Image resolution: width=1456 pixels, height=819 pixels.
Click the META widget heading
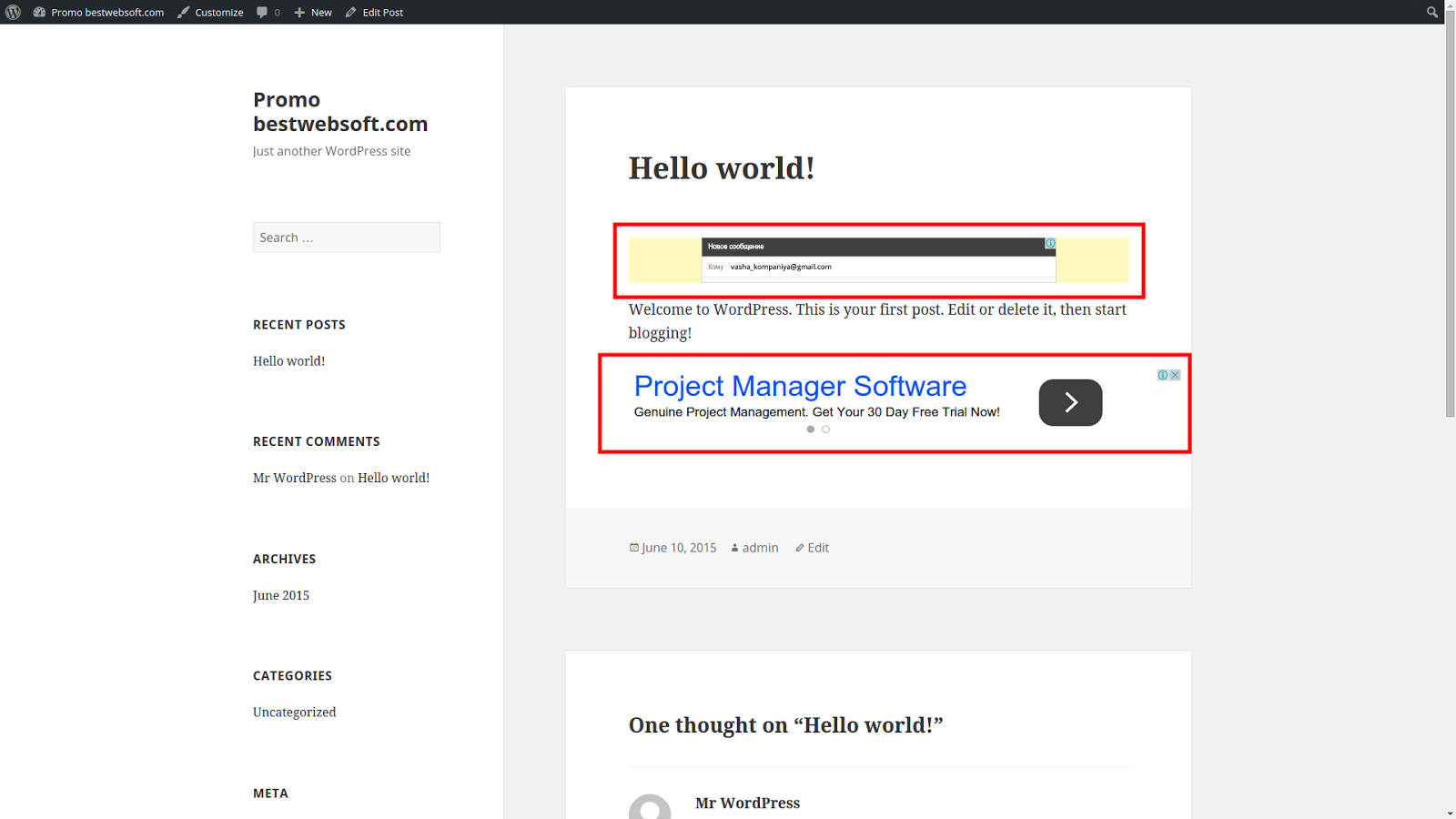tap(270, 794)
